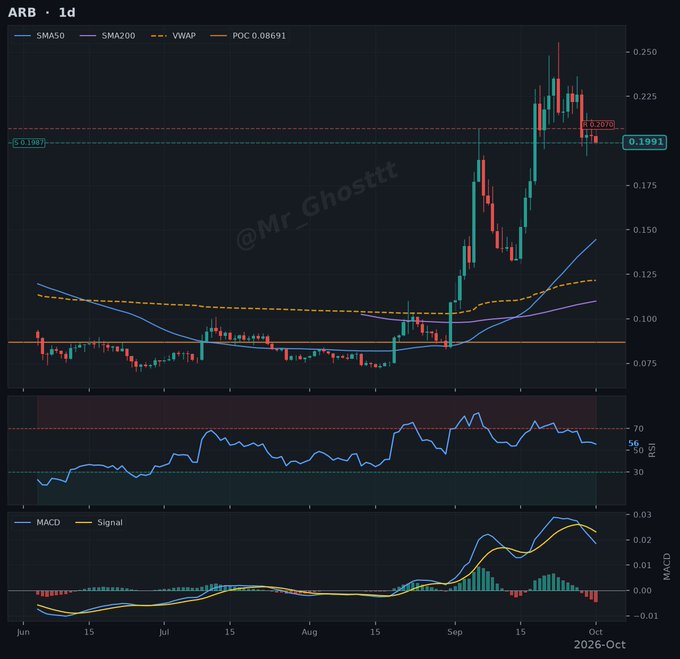Click the 0.175 price axis label
The image size is (680, 659).
click(x=645, y=186)
